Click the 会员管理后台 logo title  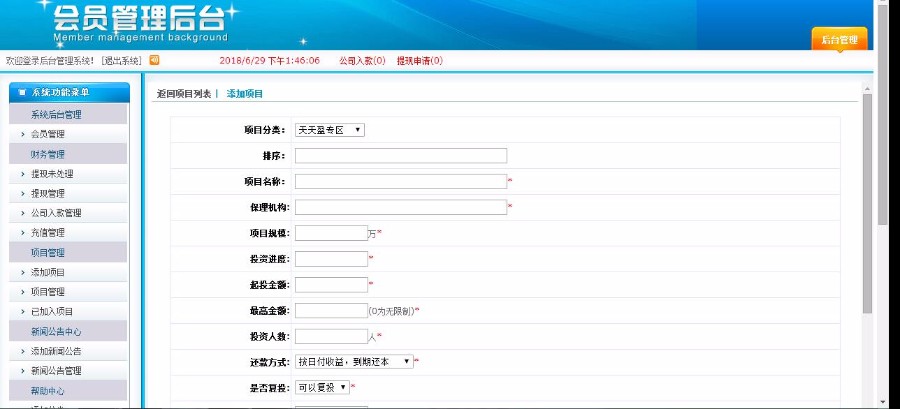[139, 19]
